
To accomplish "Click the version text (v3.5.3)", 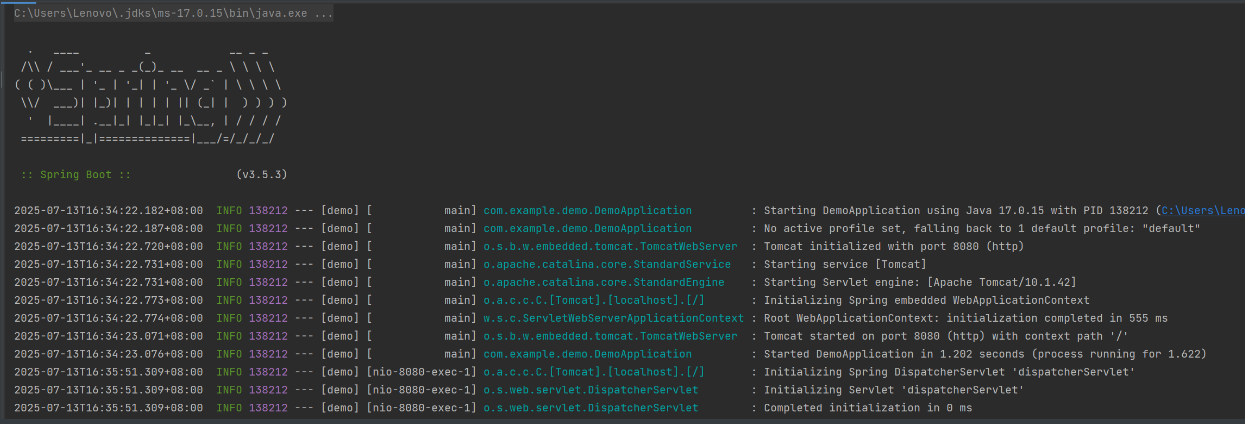I will [x=262, y=175].
